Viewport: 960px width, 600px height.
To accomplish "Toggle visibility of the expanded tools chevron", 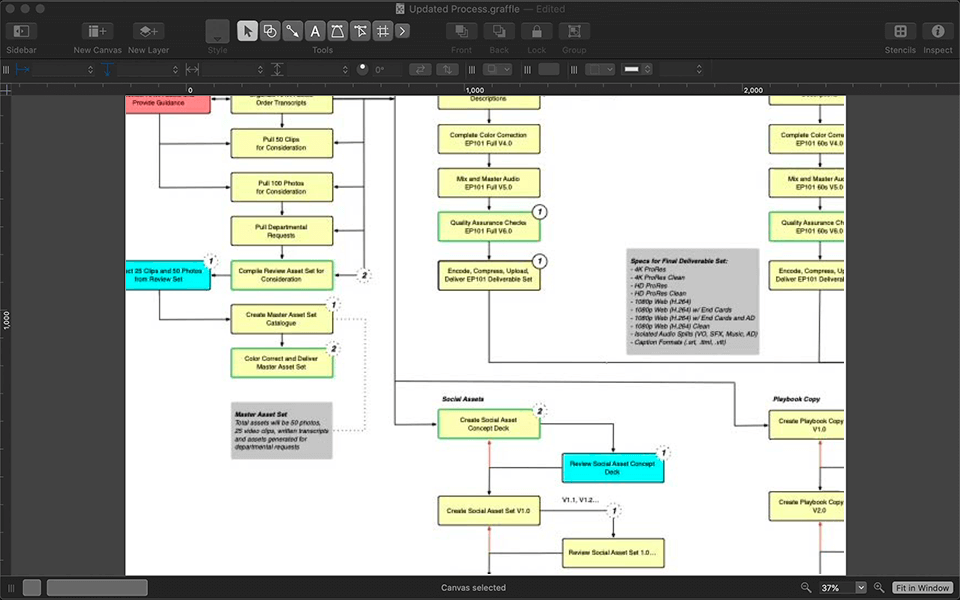I will (403, 31).
